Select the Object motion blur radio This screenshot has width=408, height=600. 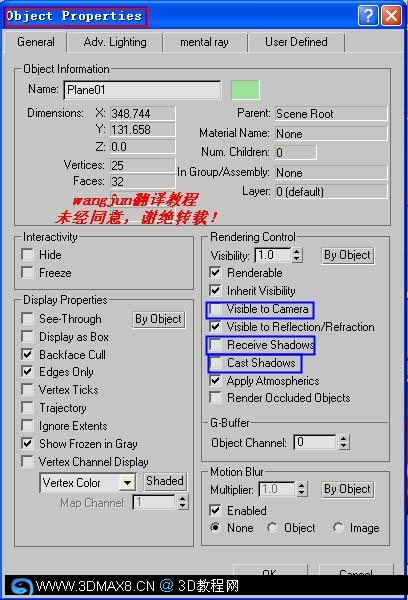click(272, 527)
